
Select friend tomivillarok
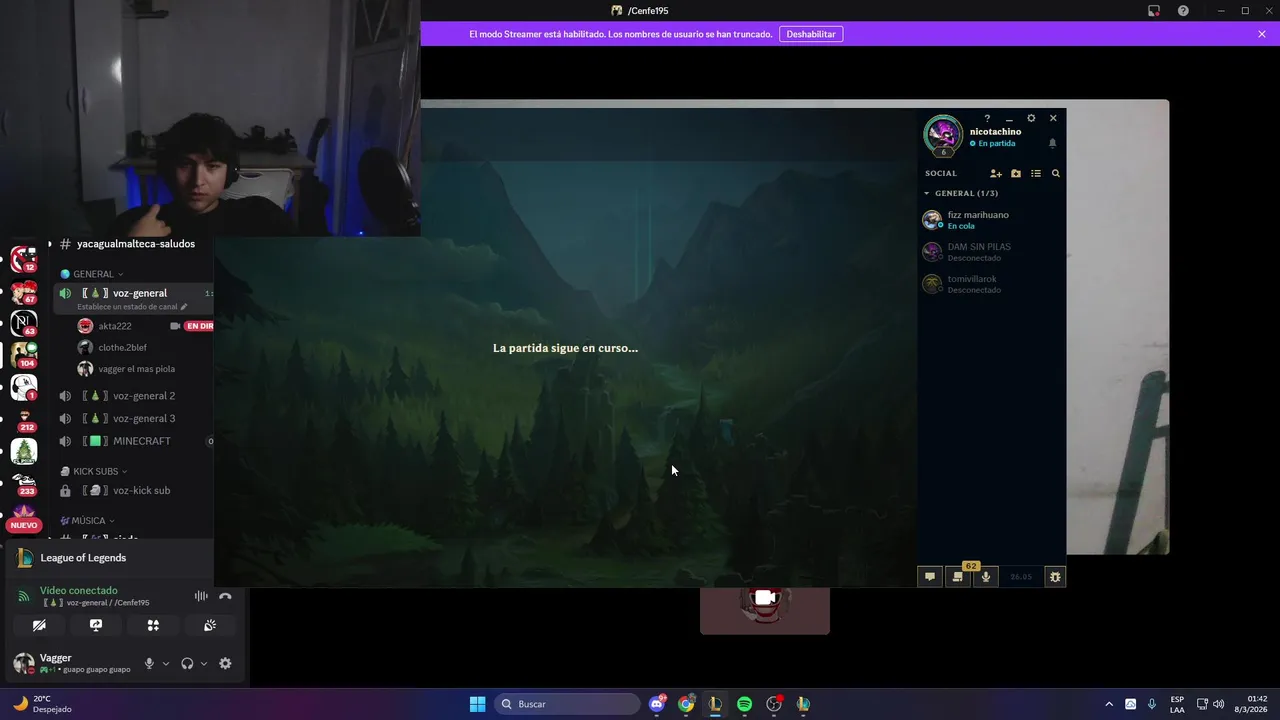pyautogui.click(x=992, y=284)
